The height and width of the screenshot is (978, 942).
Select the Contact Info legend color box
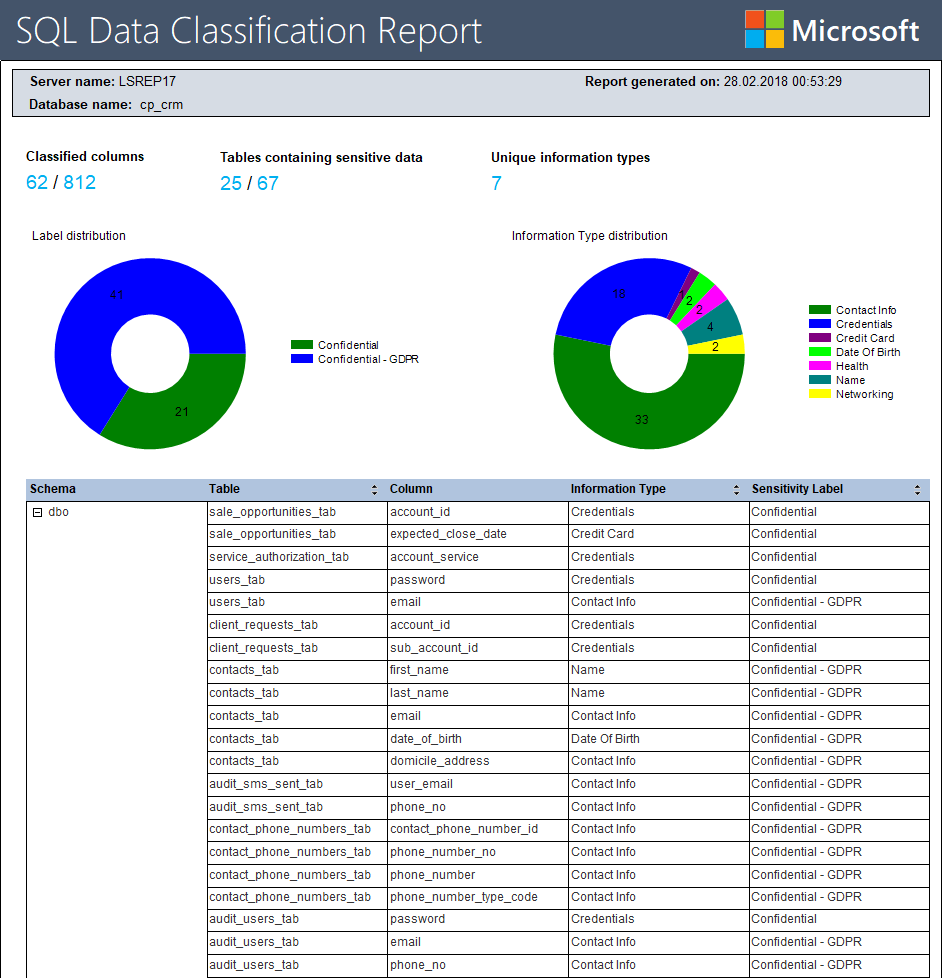(x=819, y=311)
